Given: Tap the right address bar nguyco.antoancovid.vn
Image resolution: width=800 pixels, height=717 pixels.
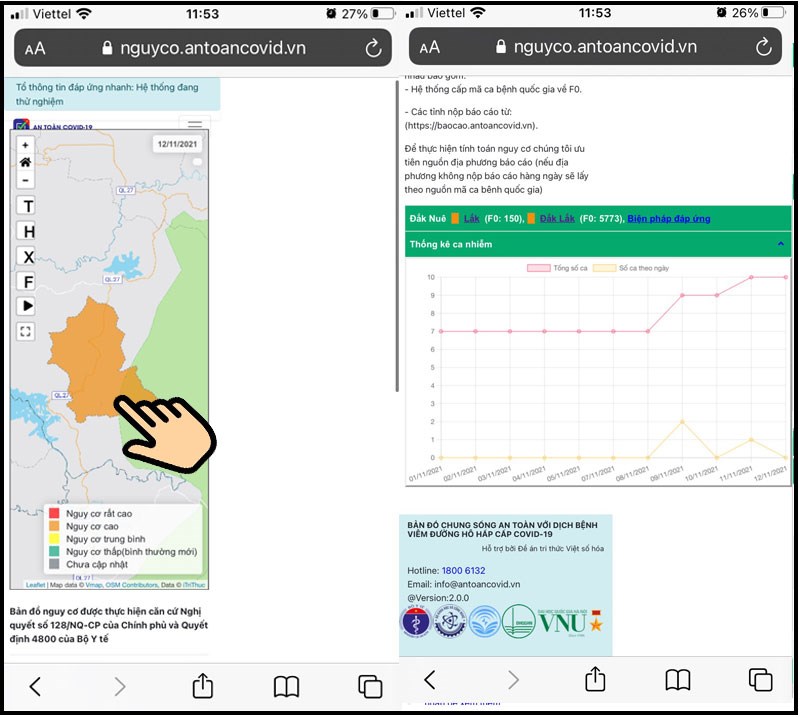Looking at the screenshot, I should pyautogui.click(x=596, y=47).
